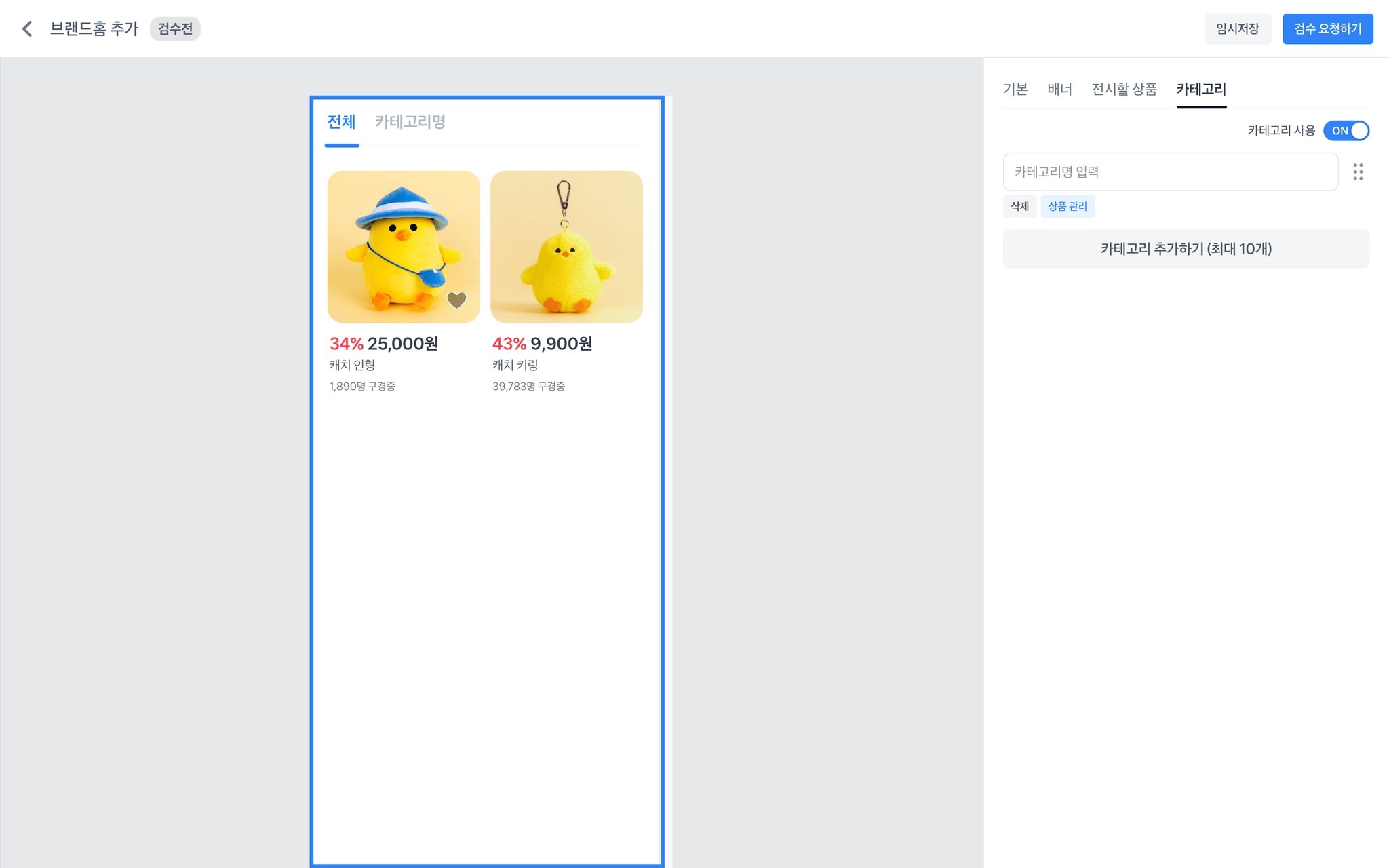The height and width of the screenshot is (868, 1389).
Task: Open the 전시할 상품 tab
Action: coord(1124,89)
